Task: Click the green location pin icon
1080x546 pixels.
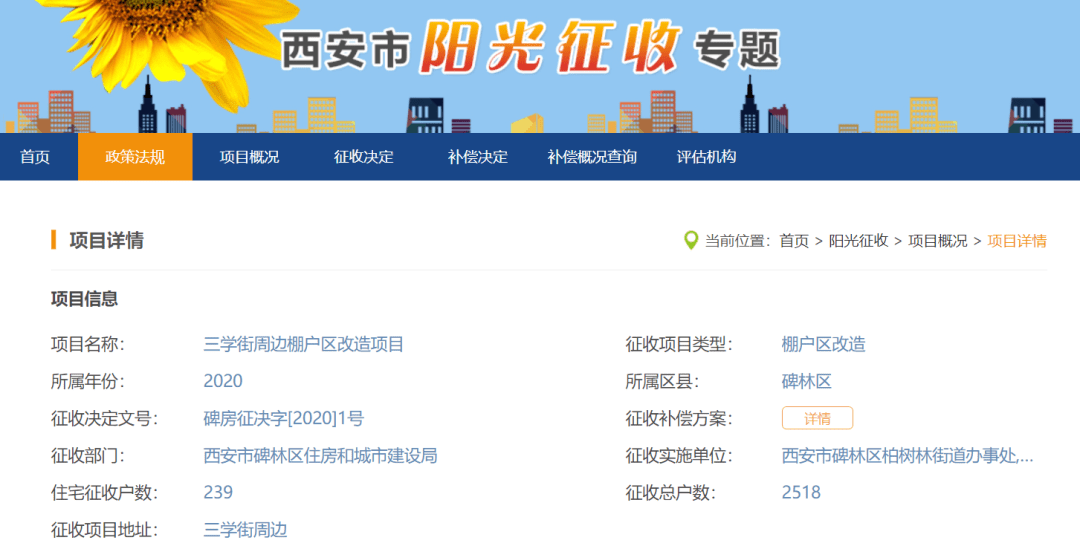Action: (x=690, y=240)
